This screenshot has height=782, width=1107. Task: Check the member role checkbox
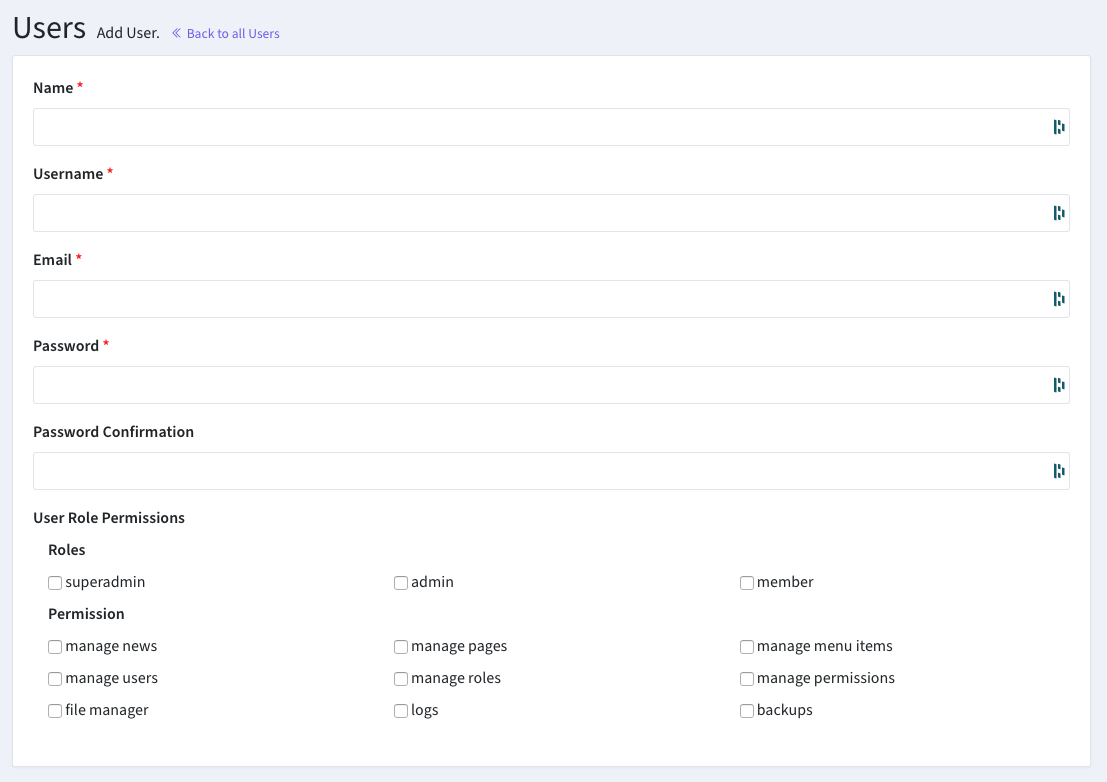pos(747,583)
